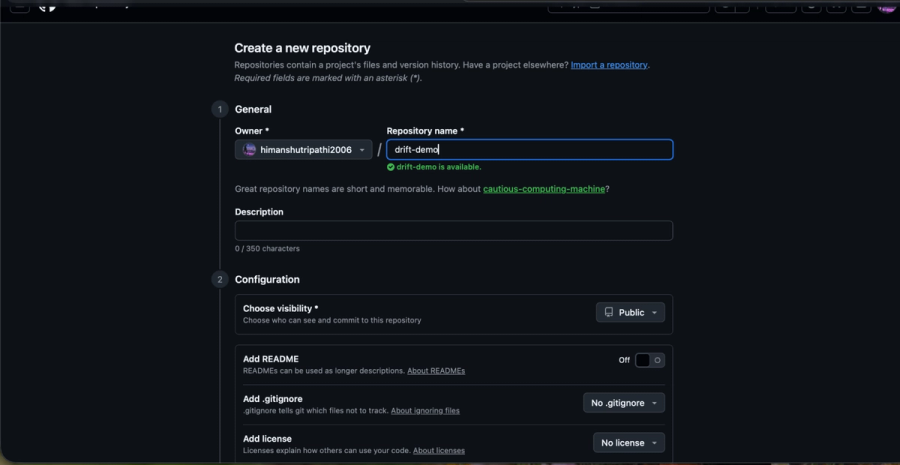This screenshot has height=465, width=900.
Task: Click the 'General' section heading
Action: (253, 109)
